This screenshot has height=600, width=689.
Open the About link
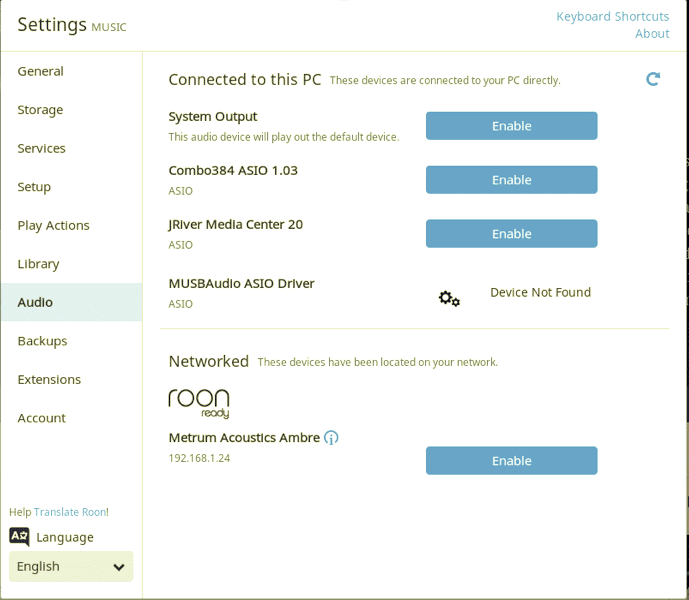[652, 34]
